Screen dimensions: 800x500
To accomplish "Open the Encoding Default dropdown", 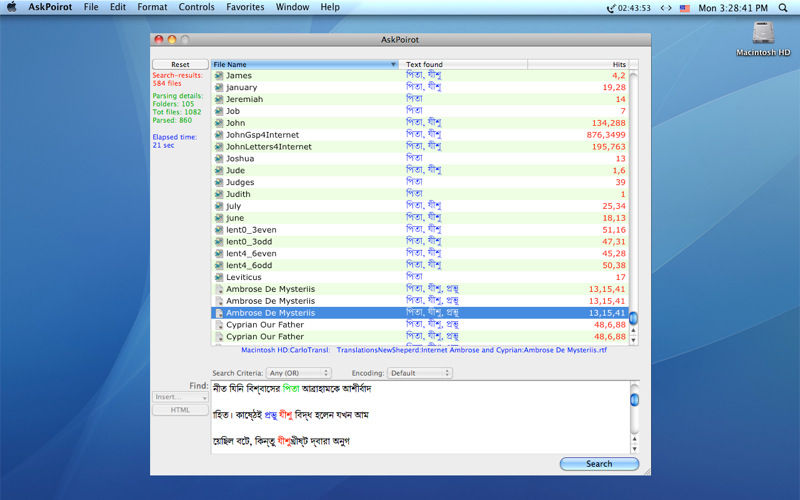I will tap(419, 373).
